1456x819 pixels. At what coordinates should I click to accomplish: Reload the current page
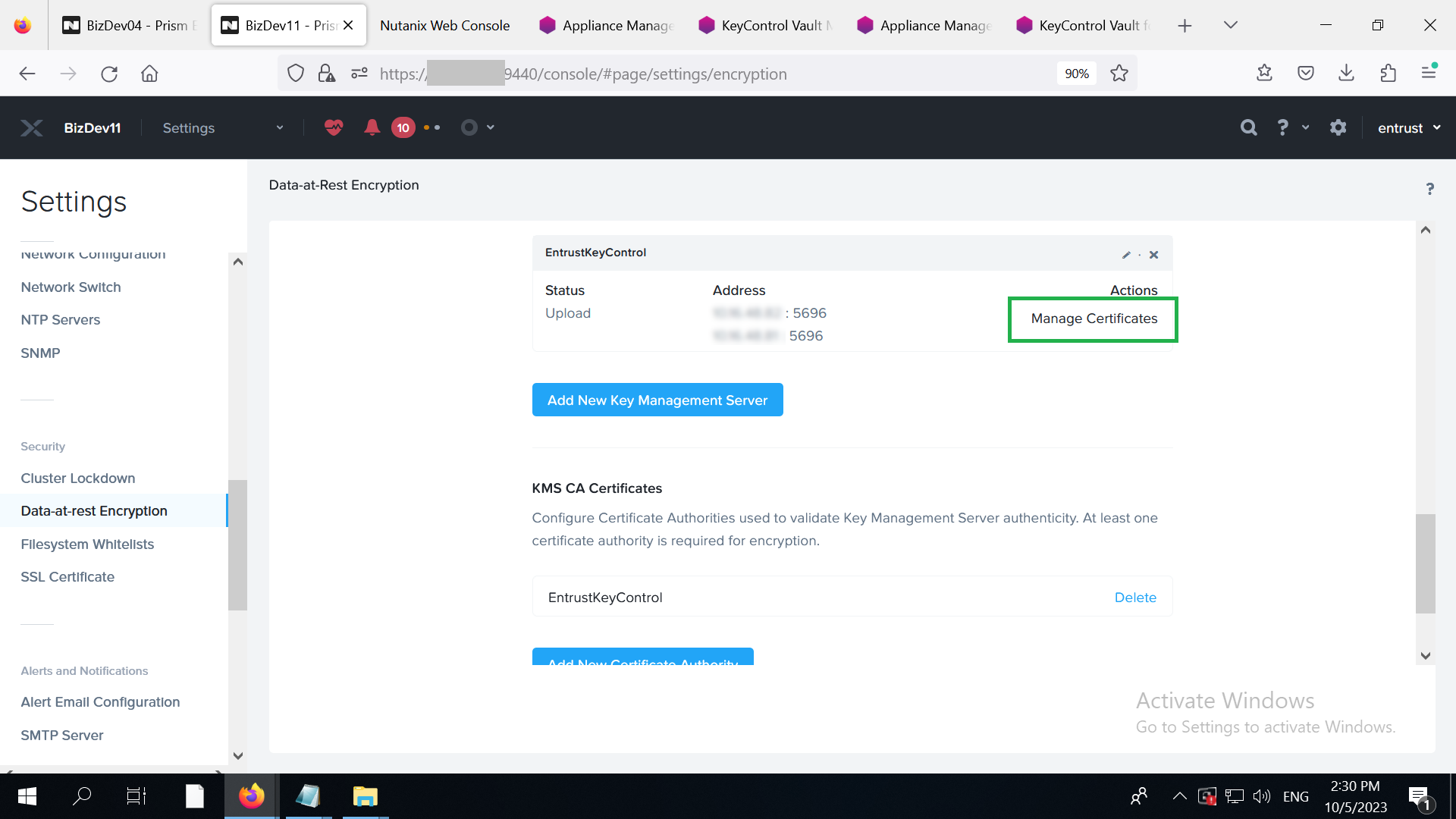109,74
